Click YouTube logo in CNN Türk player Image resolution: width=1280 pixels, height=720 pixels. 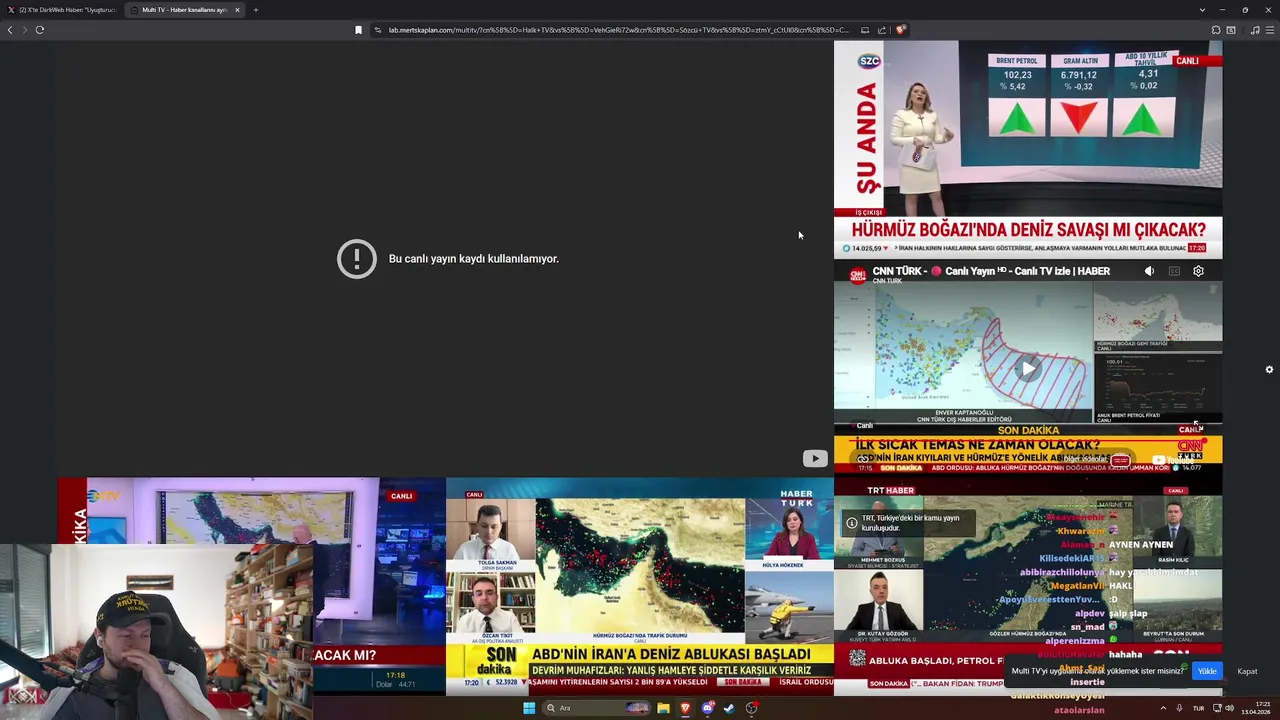coord(1171,460)
